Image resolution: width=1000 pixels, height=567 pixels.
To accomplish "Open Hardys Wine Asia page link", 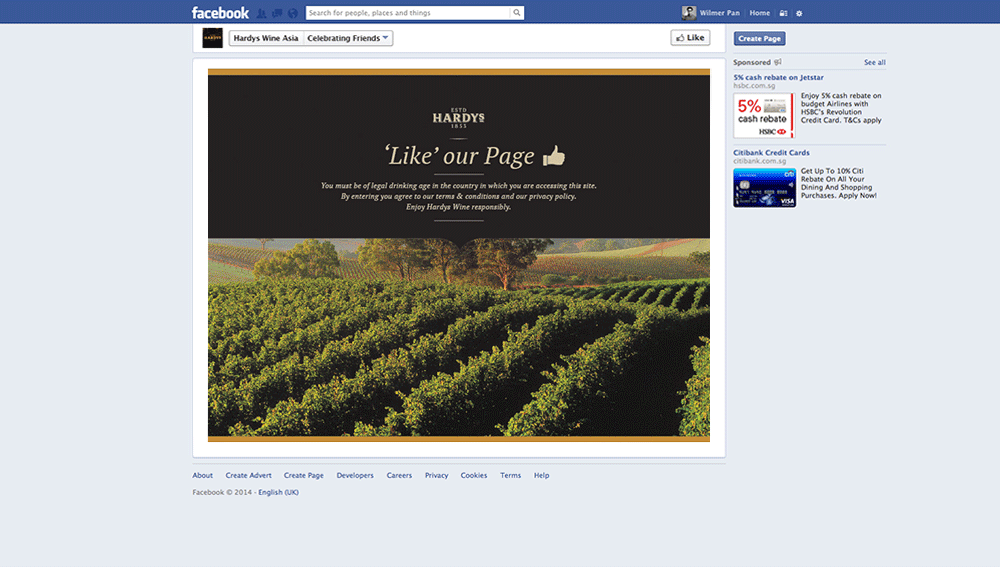I will 266,38.
